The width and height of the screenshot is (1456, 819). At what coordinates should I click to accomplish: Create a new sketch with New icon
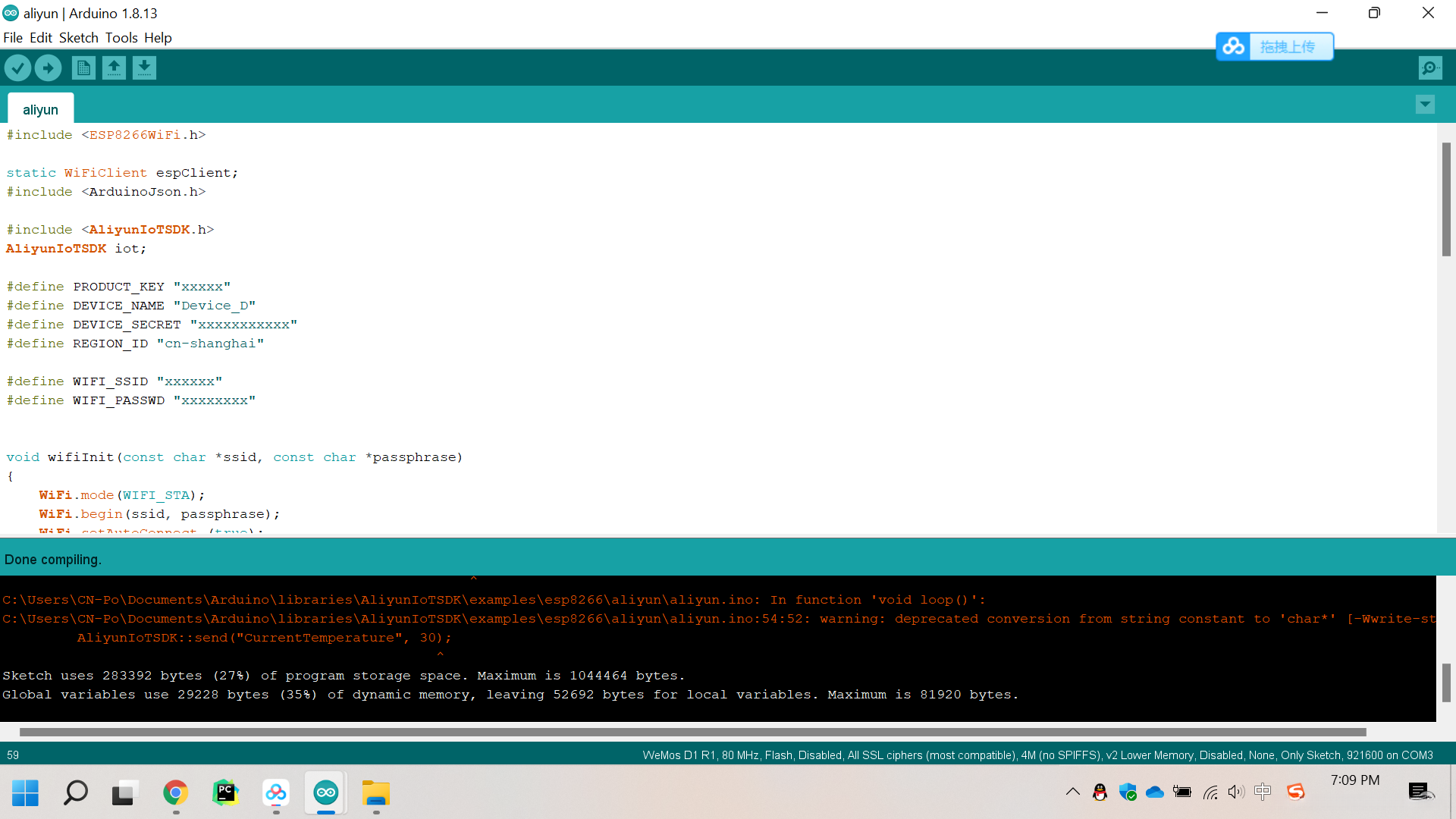coord(83,68)
